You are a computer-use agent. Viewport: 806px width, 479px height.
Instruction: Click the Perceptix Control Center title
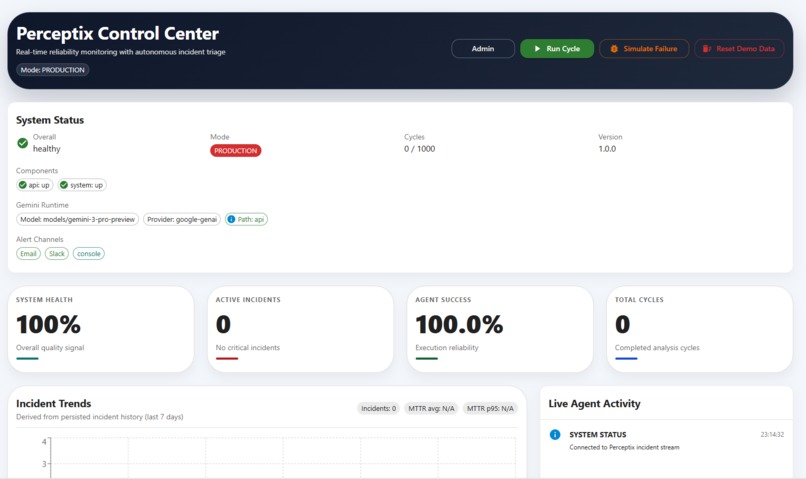(117, 34)
